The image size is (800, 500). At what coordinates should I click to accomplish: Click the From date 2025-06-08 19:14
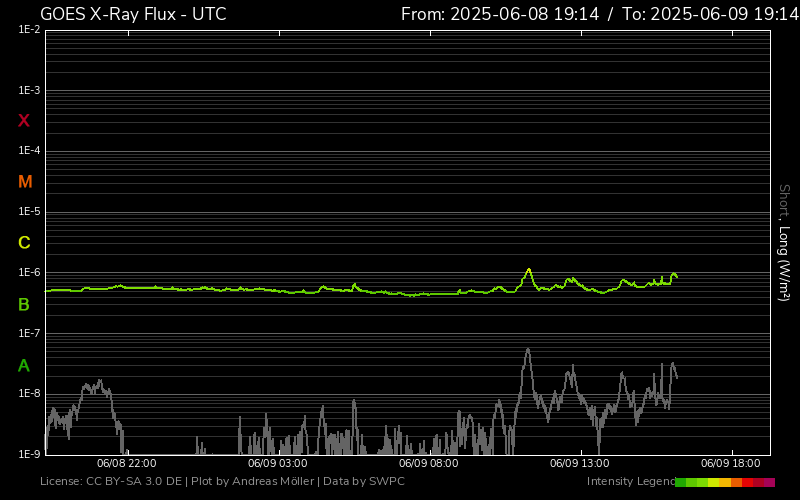click(500, 14)
